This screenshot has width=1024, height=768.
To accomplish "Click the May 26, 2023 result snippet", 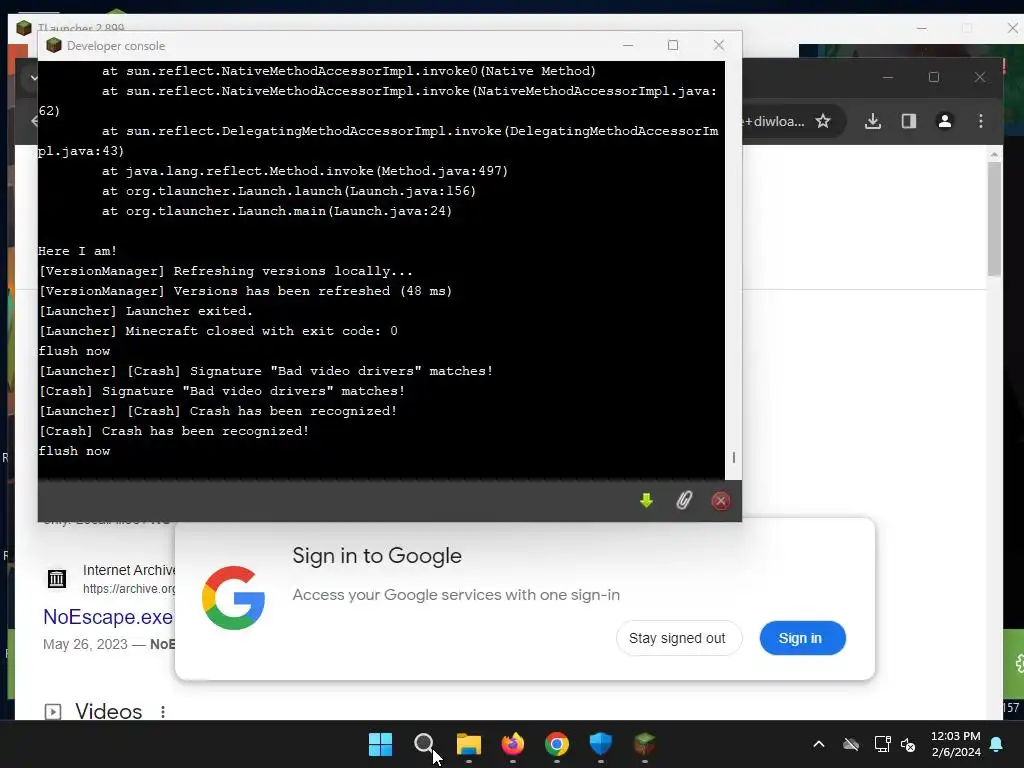I will (x=109, y=644).
